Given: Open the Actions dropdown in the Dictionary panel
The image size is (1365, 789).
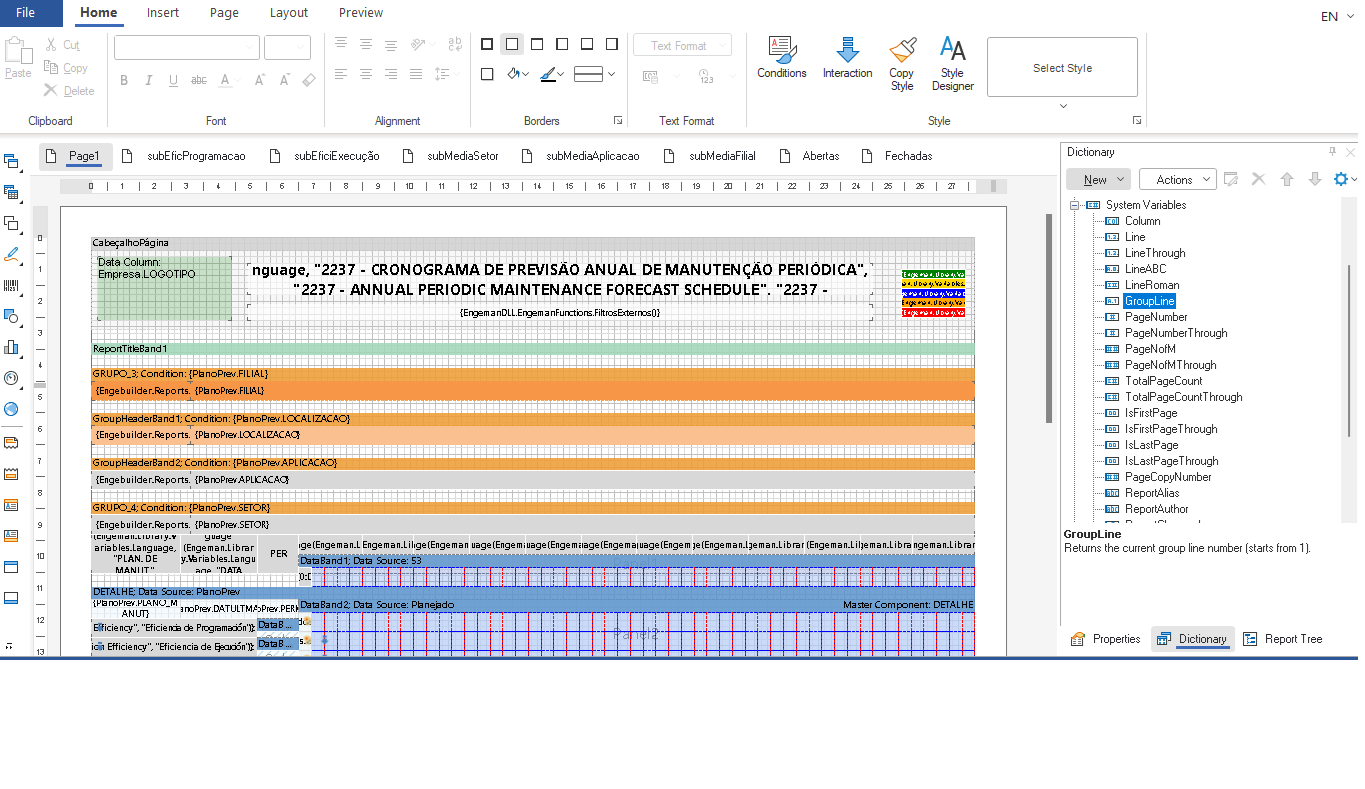Looking at the screenshot, I should [x=1177, y=178].
